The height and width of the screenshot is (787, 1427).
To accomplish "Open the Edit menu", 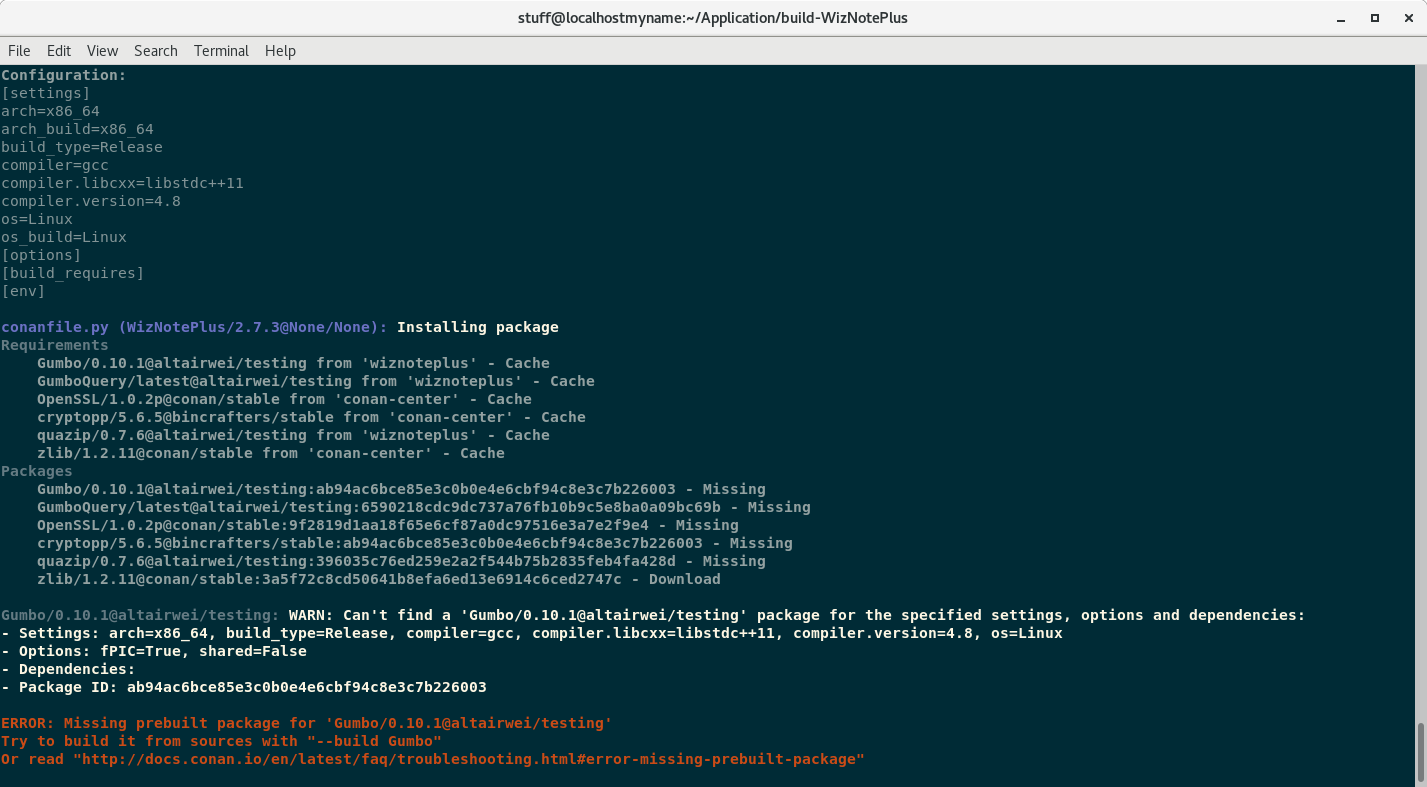I will click(59, 50).
